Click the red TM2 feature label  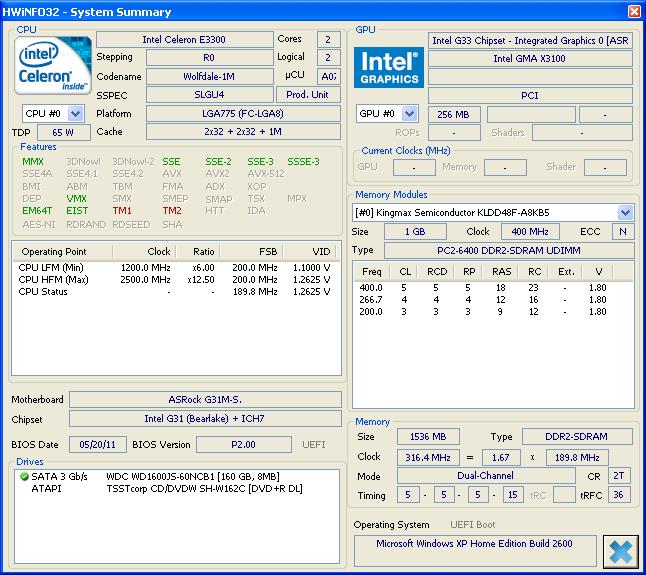[172, 211]
